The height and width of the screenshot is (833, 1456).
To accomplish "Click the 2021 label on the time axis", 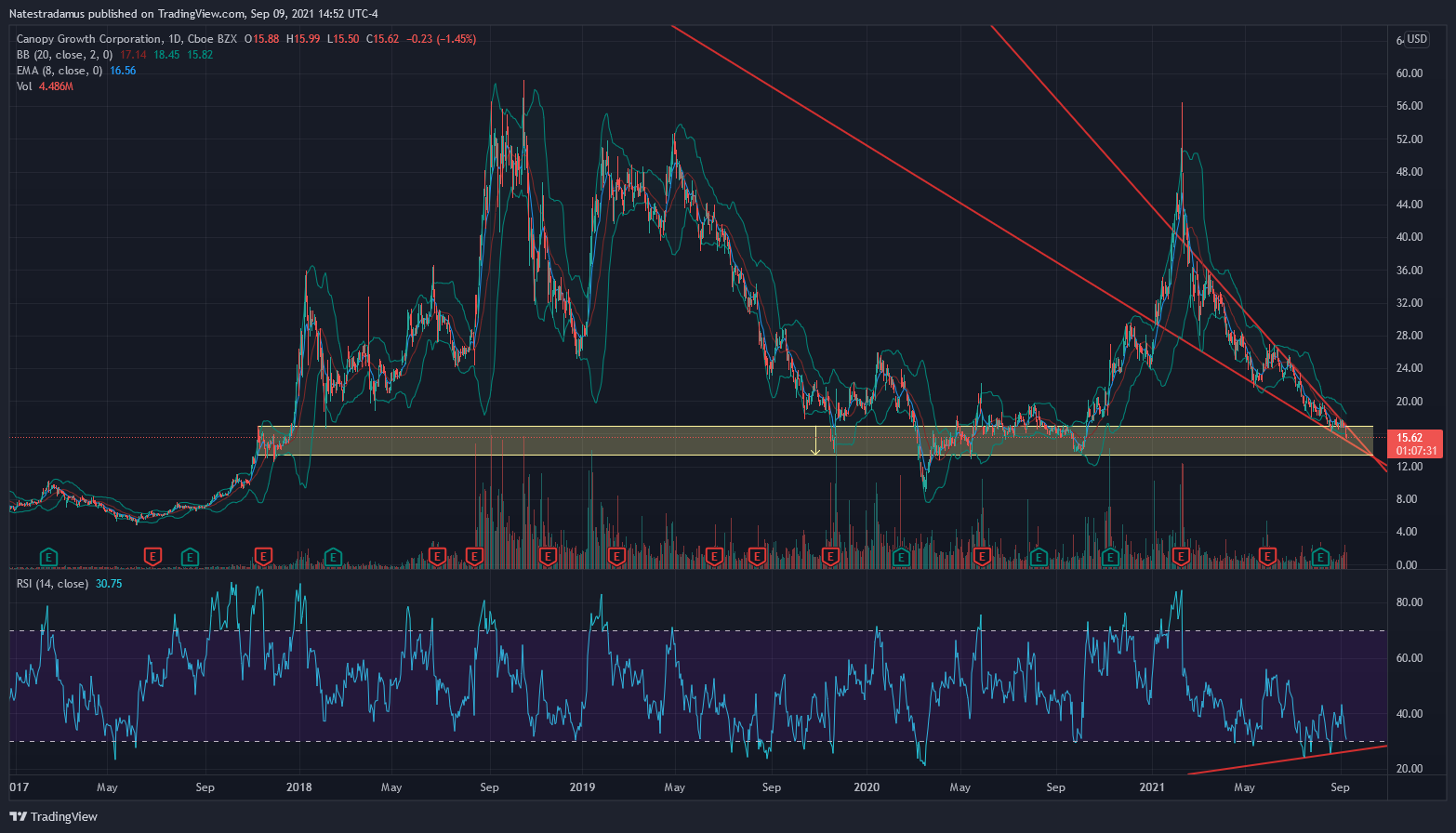I will (1151, 787).
